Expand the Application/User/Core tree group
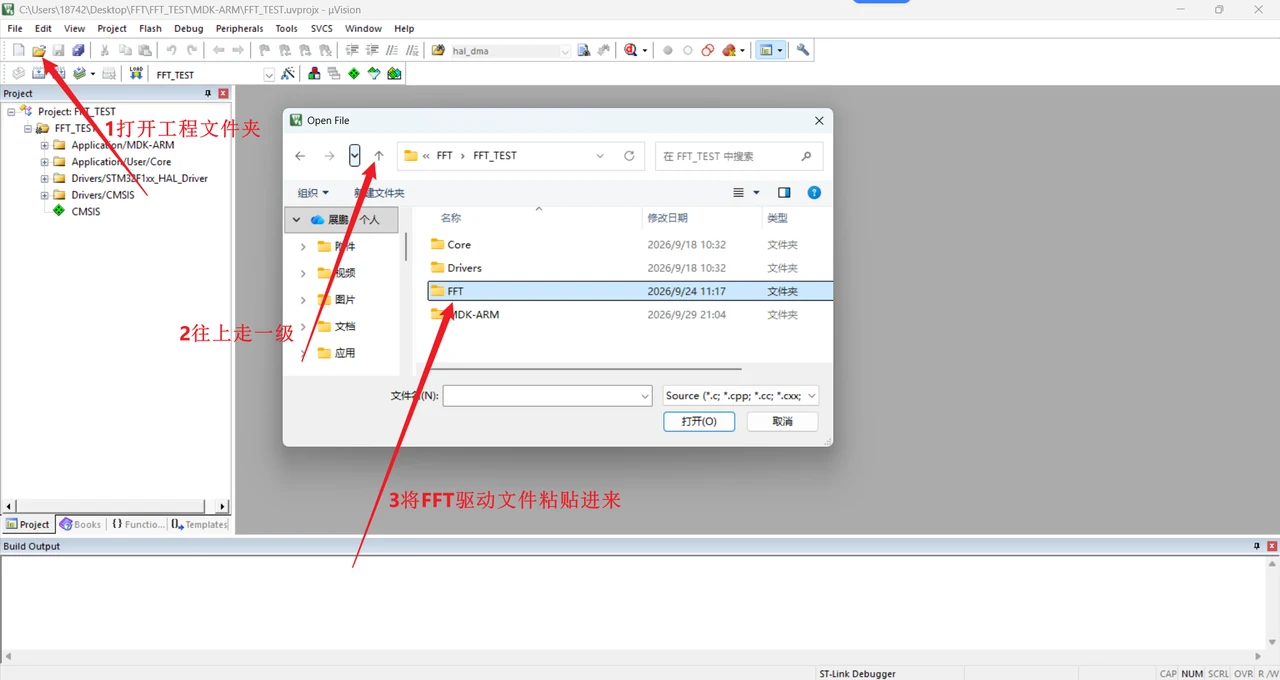1280x680 pixels. click(44, 162)
